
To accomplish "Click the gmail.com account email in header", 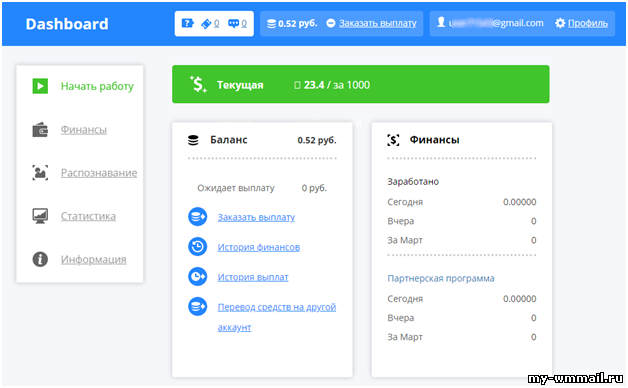I will (x=496, y=23).
